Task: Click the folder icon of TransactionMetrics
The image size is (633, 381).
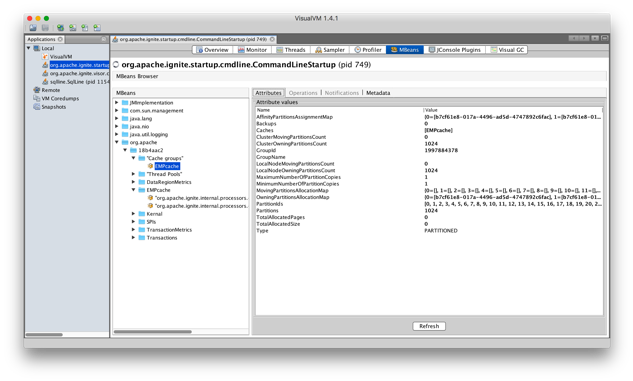Action: [x=142, y=230]
